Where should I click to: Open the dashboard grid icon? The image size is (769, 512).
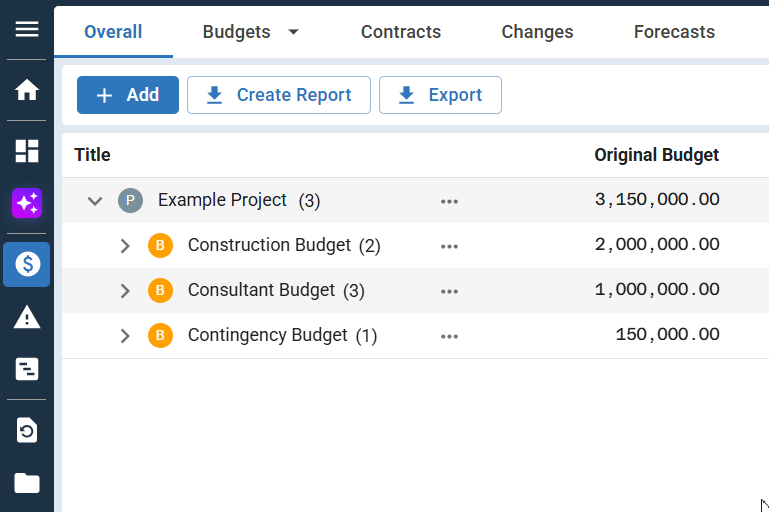(x=27, y=151)
